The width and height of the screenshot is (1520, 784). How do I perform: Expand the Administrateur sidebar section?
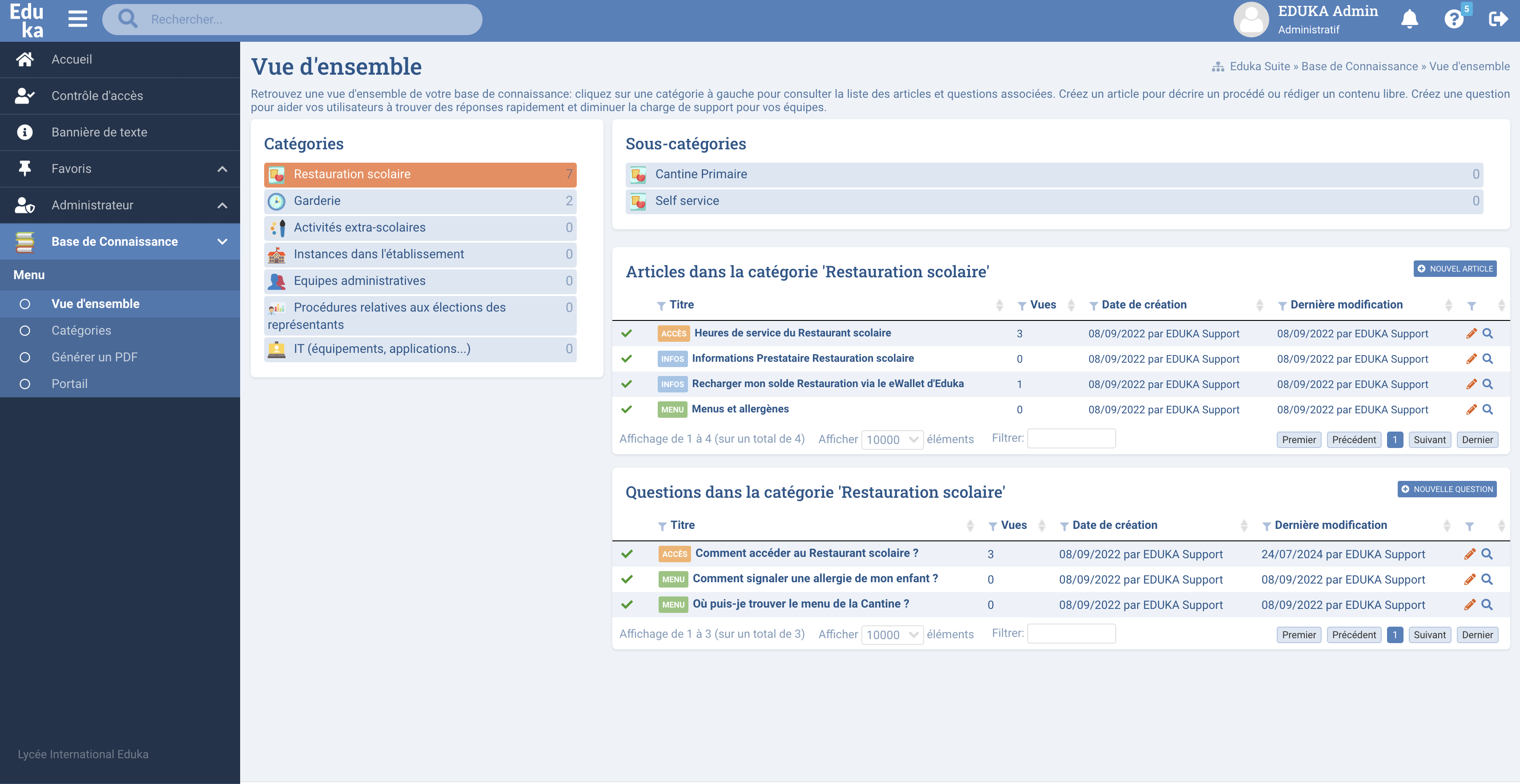pos(222,205)
